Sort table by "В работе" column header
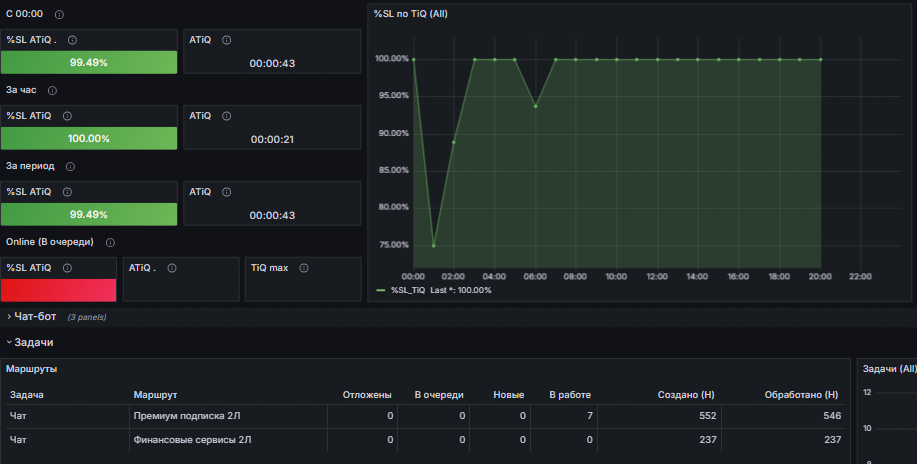The height and width of the screenshot is (464, 917). tap(571, 395)
